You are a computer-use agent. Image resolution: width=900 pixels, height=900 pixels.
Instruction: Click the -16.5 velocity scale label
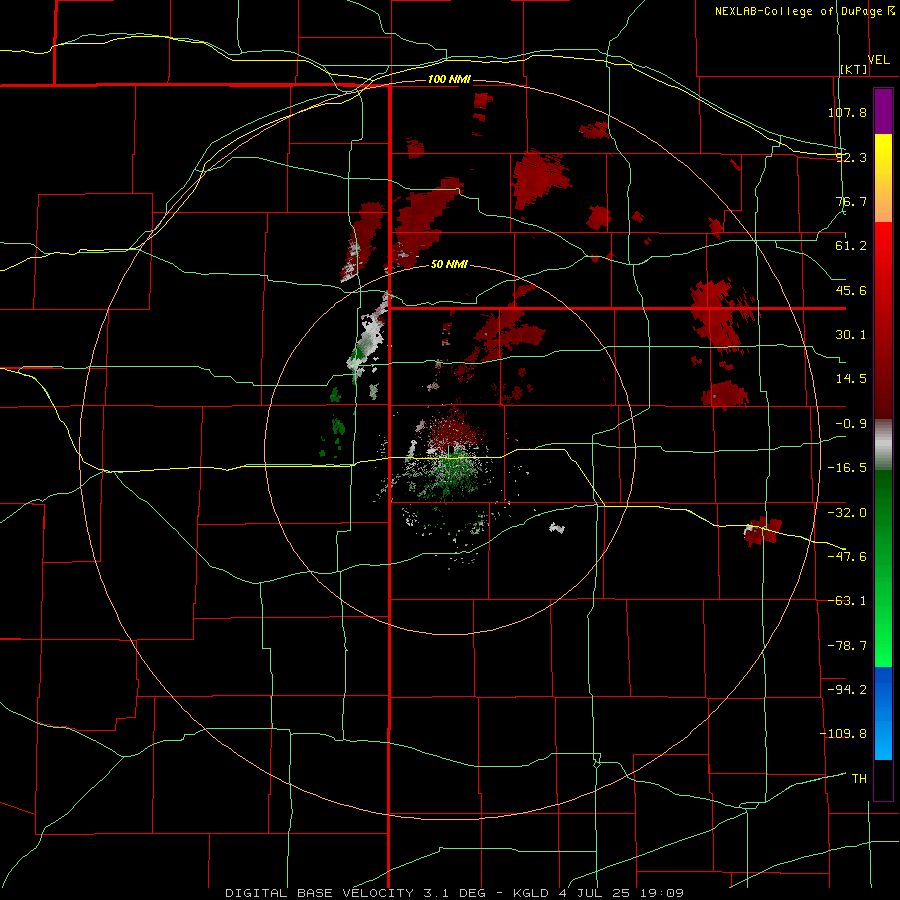point(847,468)
